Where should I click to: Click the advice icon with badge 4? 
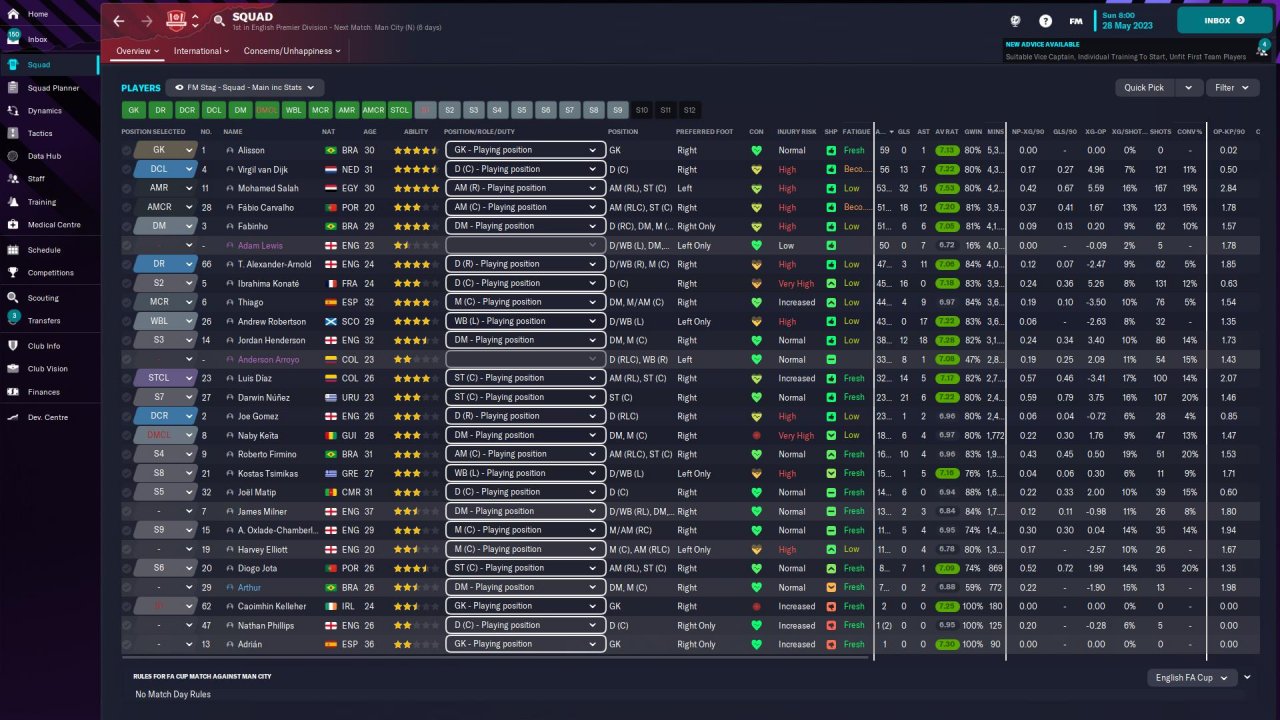[x=1265, y=46]
